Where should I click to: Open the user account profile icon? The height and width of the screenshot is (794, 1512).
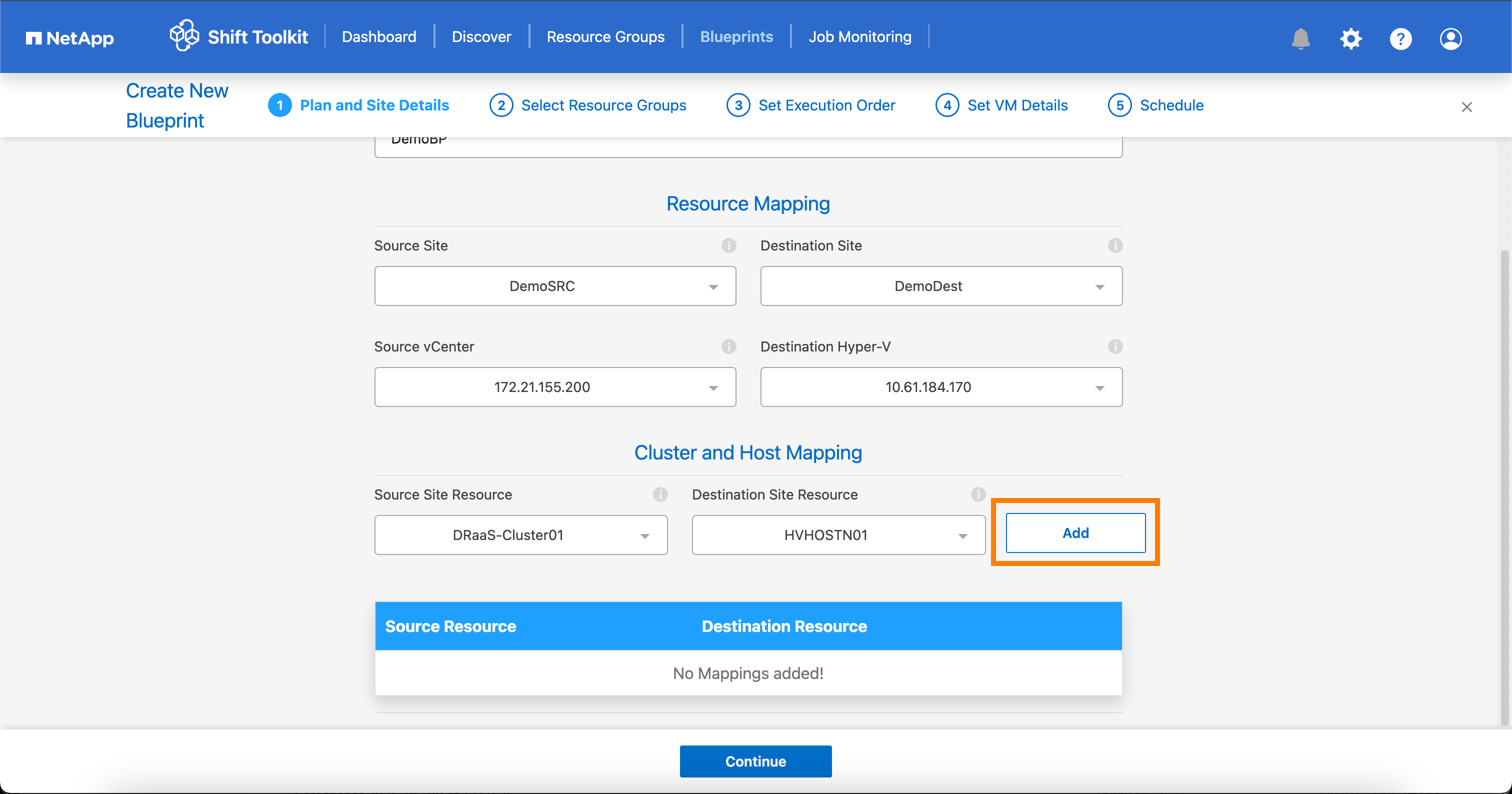click(1450, 38)
